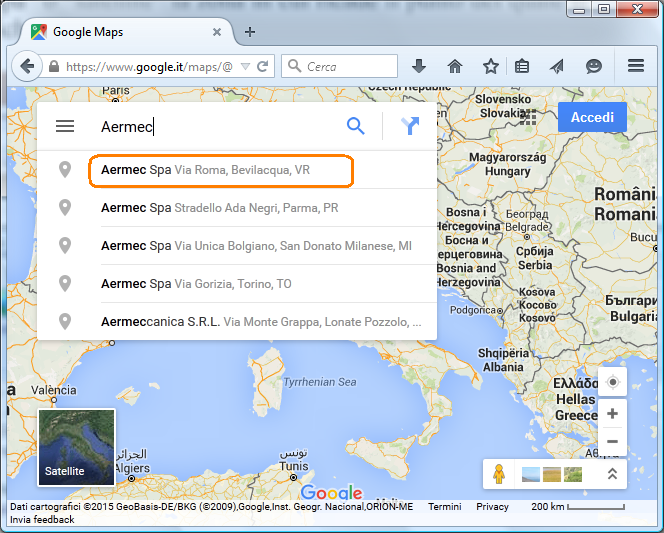Choose Aermec Spa Via Gorizia, Torino suggestion
Viewport: 664px width, 533px height.
(x=237, y=284)
